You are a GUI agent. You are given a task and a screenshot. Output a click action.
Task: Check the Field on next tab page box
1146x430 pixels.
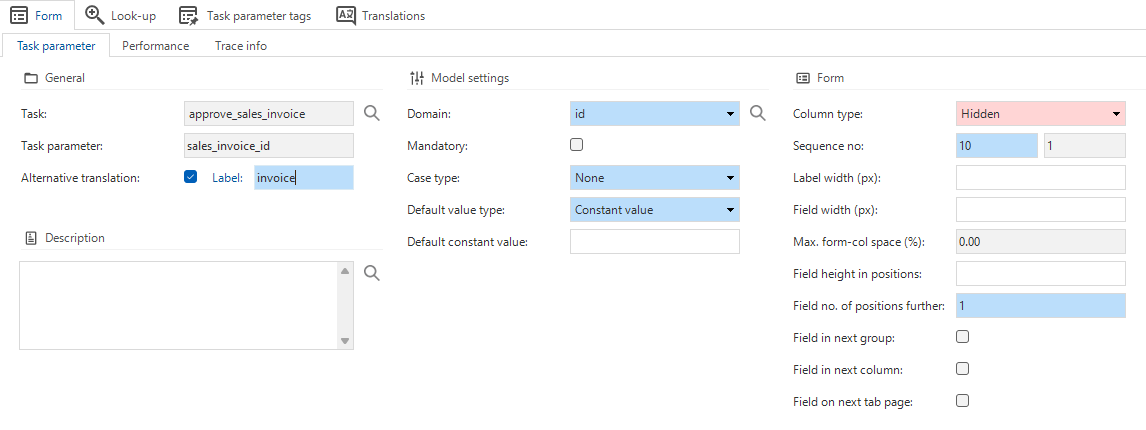pos(963,400)
